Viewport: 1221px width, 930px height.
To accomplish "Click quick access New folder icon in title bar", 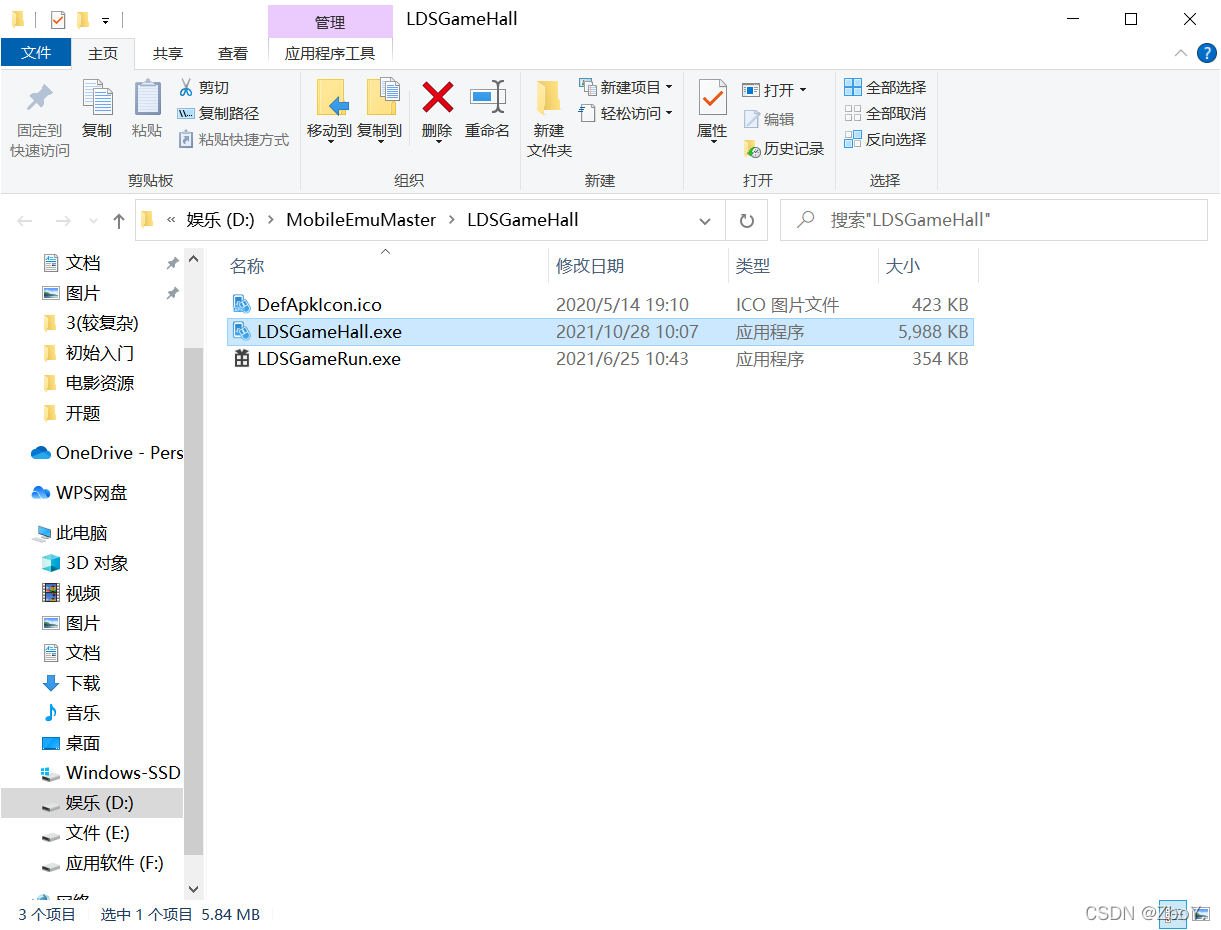I will pos(83,19).
